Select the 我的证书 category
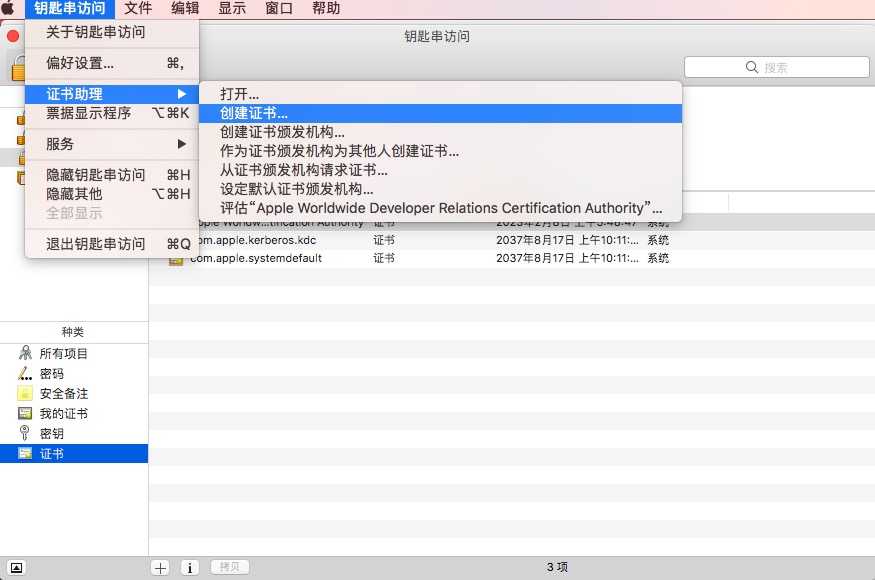 tap(74, 414)
